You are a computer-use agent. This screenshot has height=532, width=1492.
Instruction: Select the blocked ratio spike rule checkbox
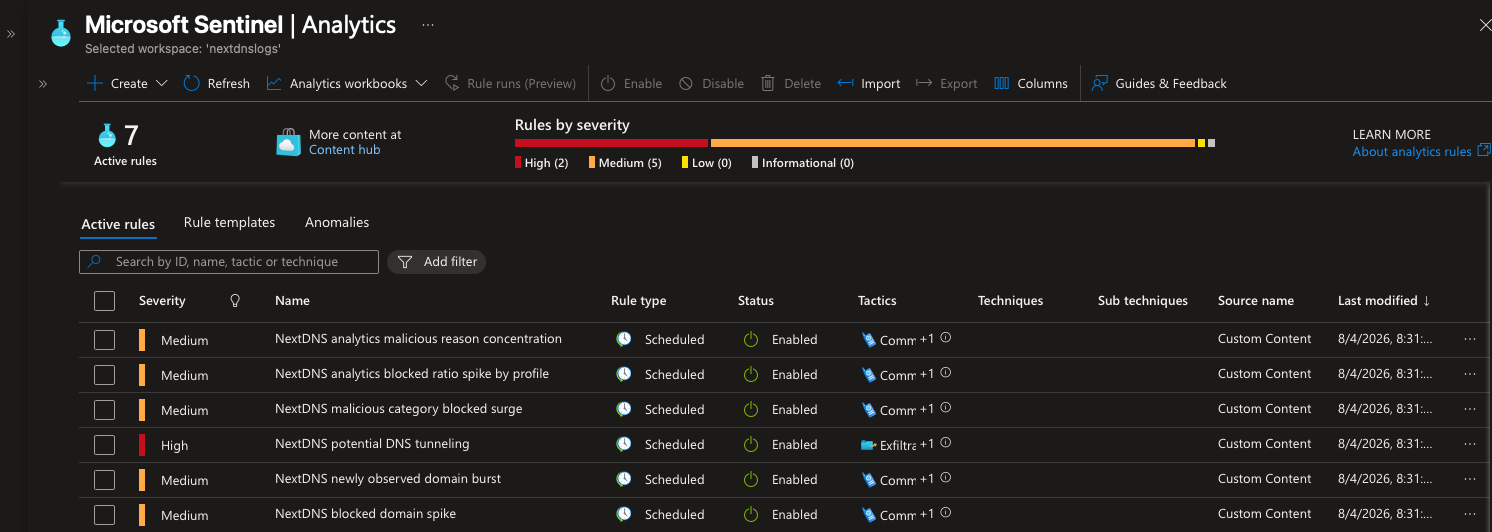click(x=104, y=375)
